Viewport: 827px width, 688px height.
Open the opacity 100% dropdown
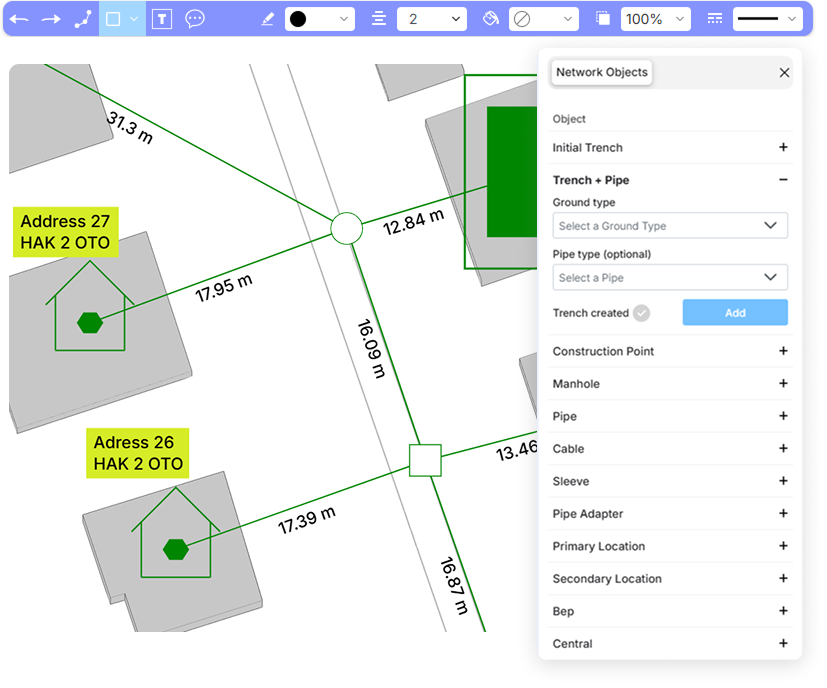coord(656,19)
